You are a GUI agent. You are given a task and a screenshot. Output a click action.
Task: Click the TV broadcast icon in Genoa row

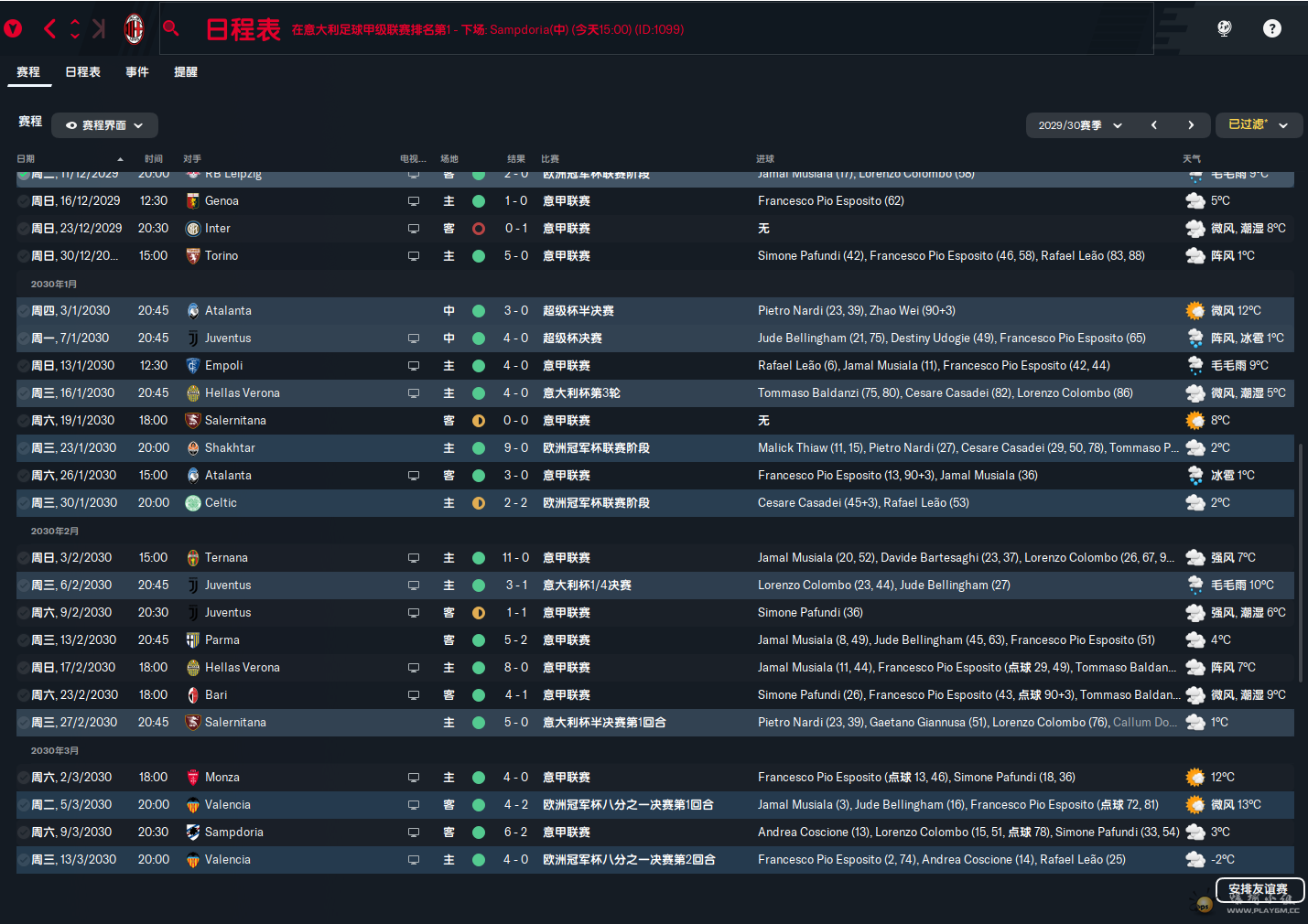coord(414,201)
